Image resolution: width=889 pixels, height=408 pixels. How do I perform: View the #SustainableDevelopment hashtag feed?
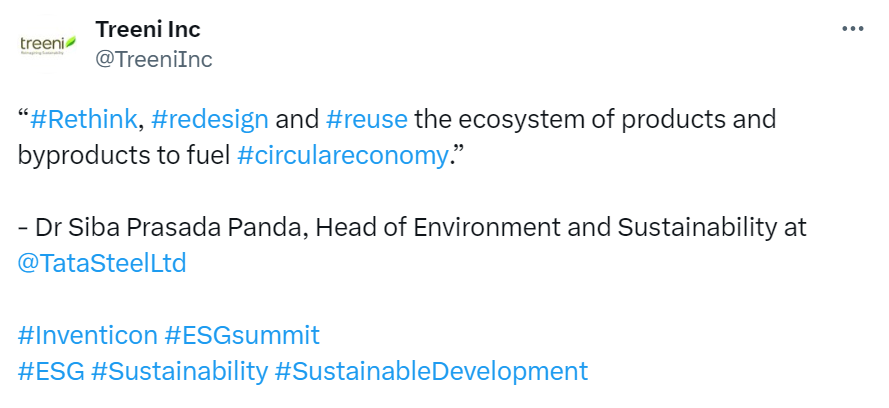tap(431, 373)
